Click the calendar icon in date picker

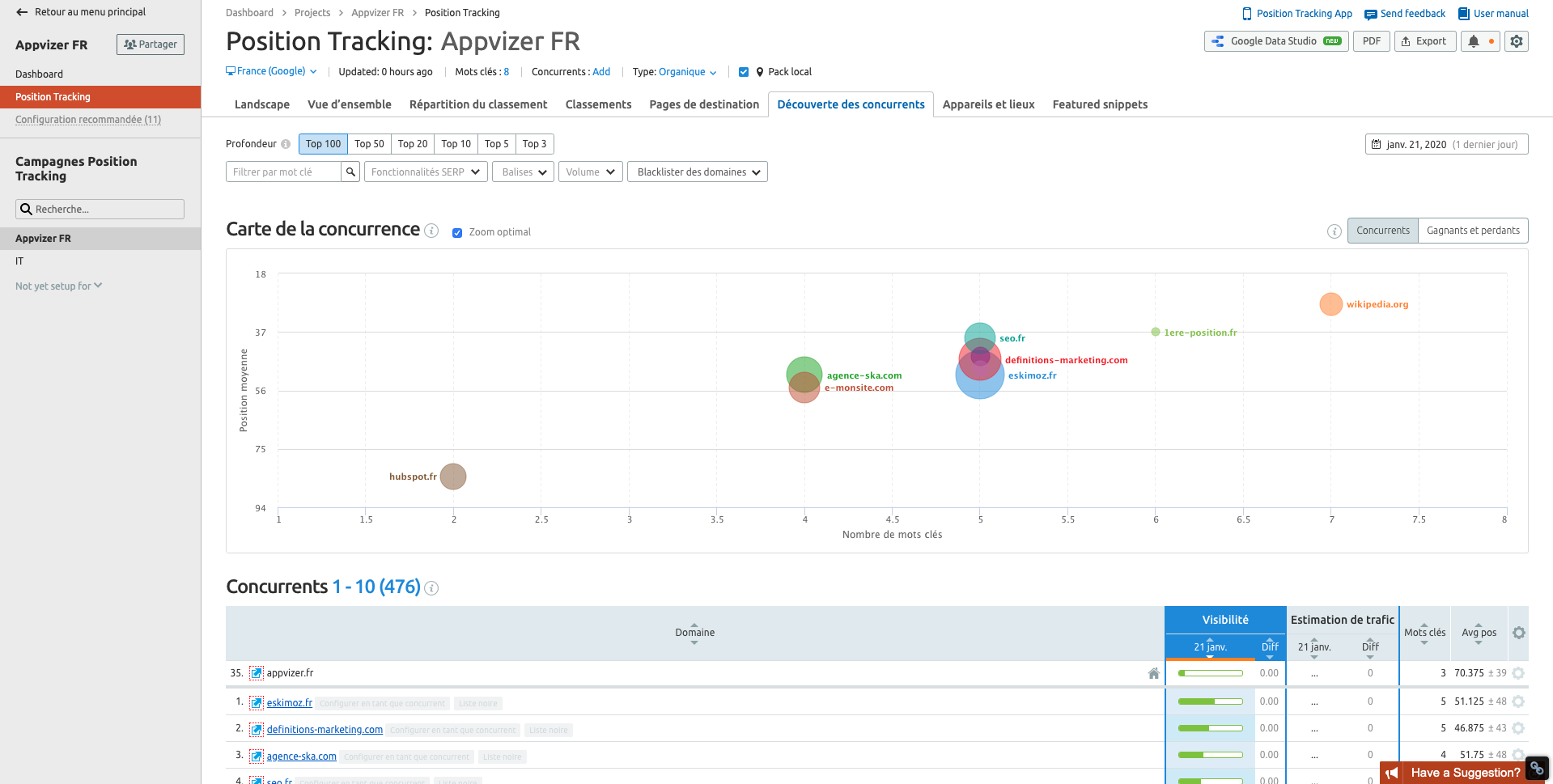point(1376,144)
